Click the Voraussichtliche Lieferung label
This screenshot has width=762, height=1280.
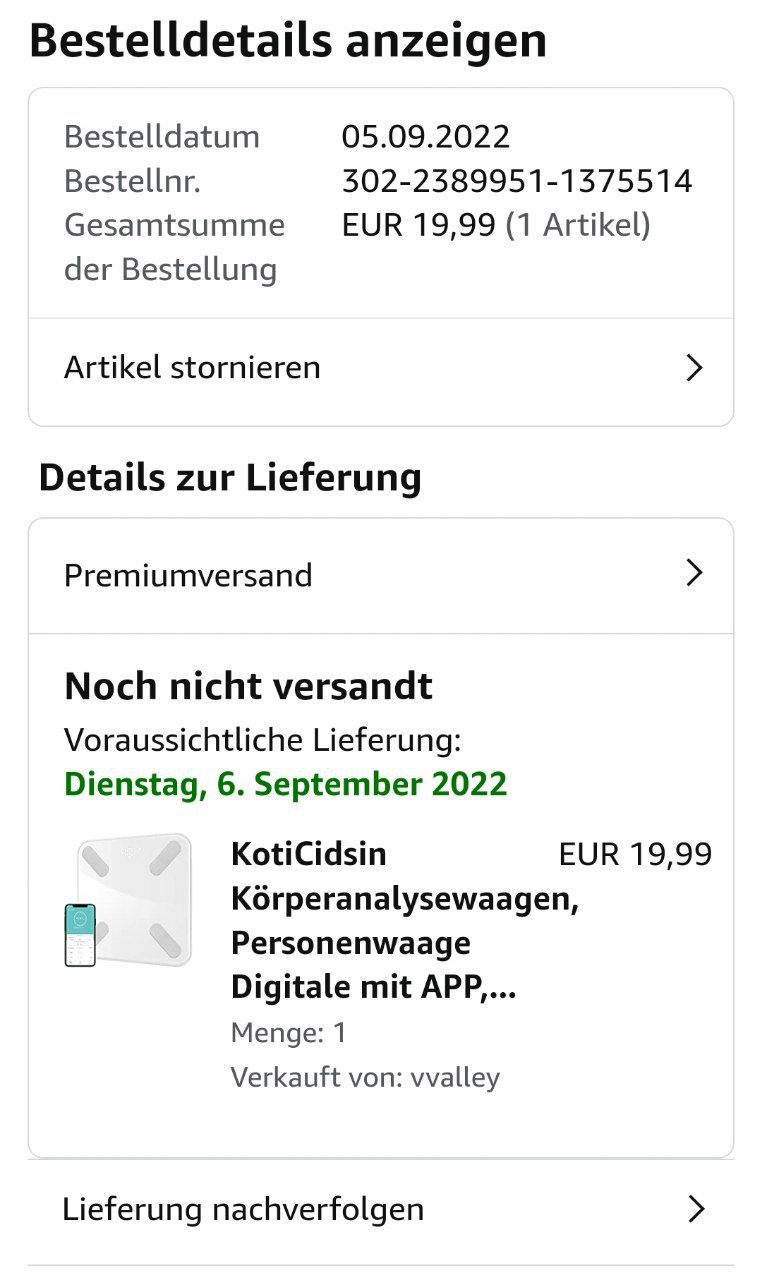(x=262, y=740)
